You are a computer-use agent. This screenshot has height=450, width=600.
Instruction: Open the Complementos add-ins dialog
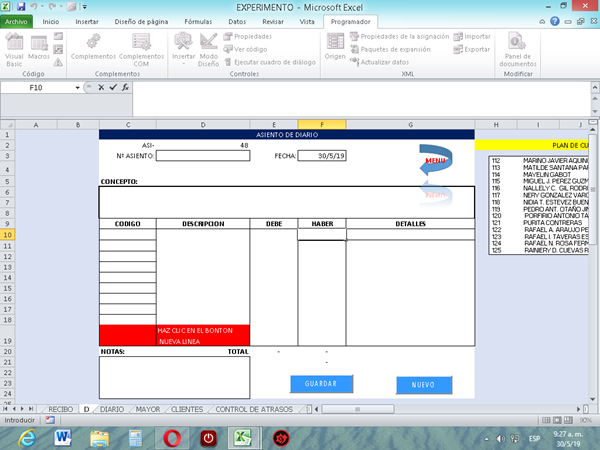[93, 47]
